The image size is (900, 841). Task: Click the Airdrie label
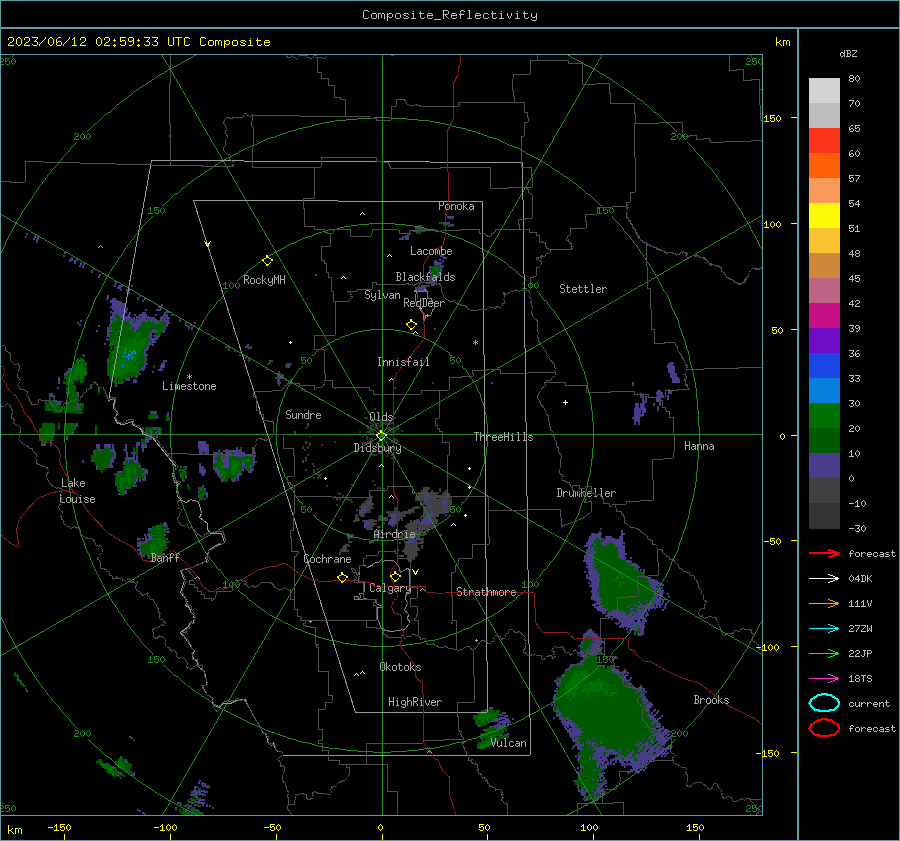[x=394, y=534]
